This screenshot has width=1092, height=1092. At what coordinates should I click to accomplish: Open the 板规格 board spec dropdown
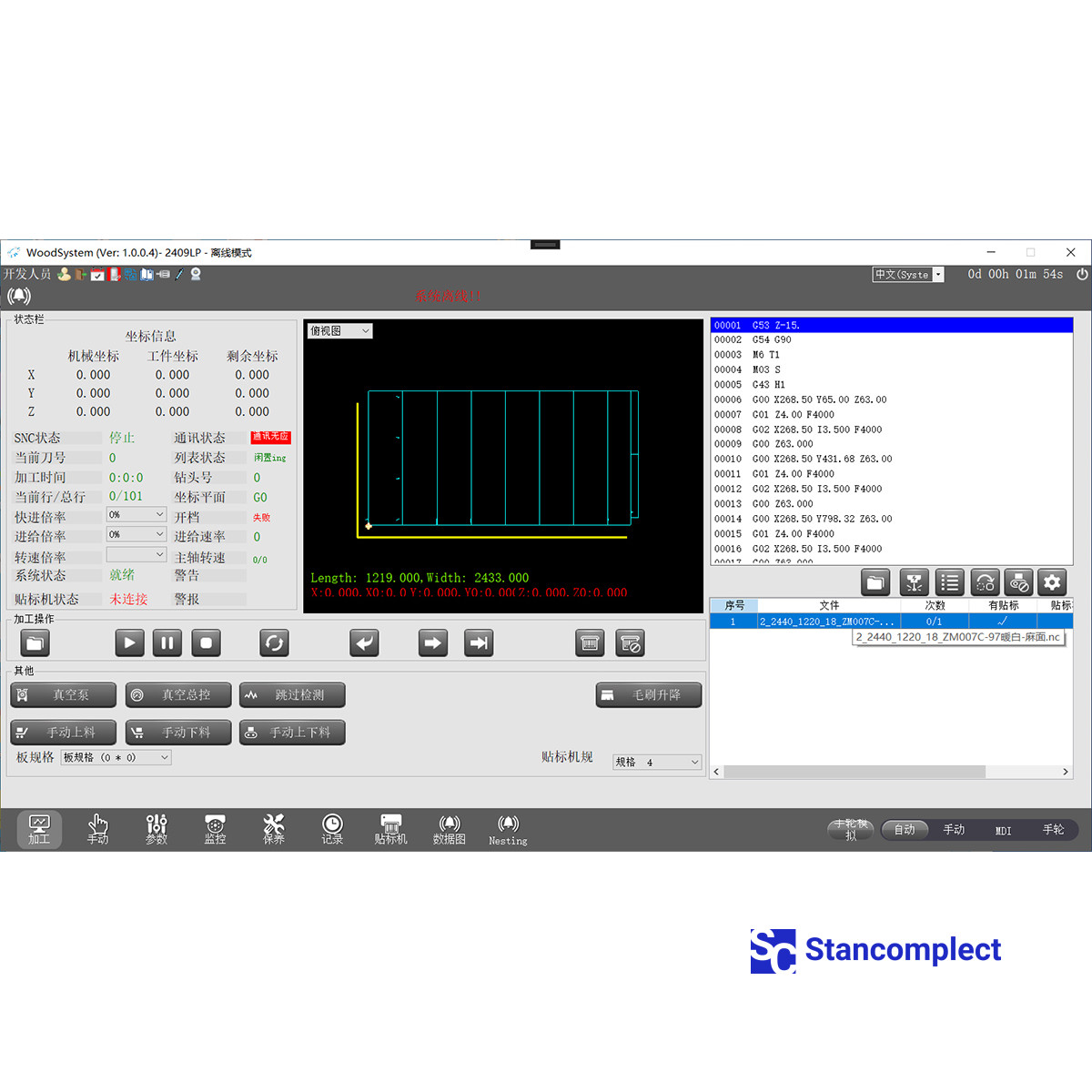click(116, 757)
